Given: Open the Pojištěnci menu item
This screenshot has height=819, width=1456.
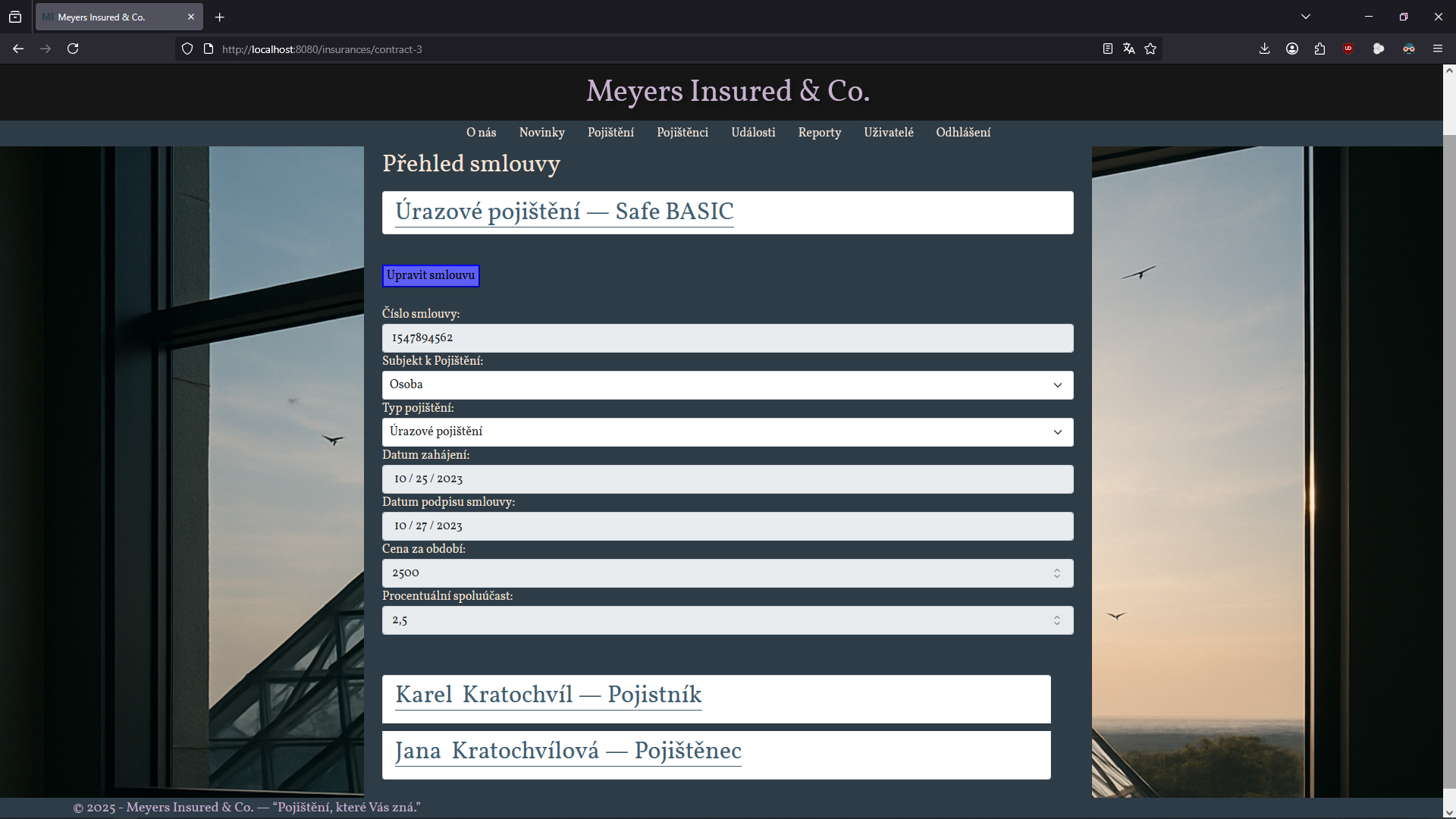Looking at the screenshot, I should [682, 133].
